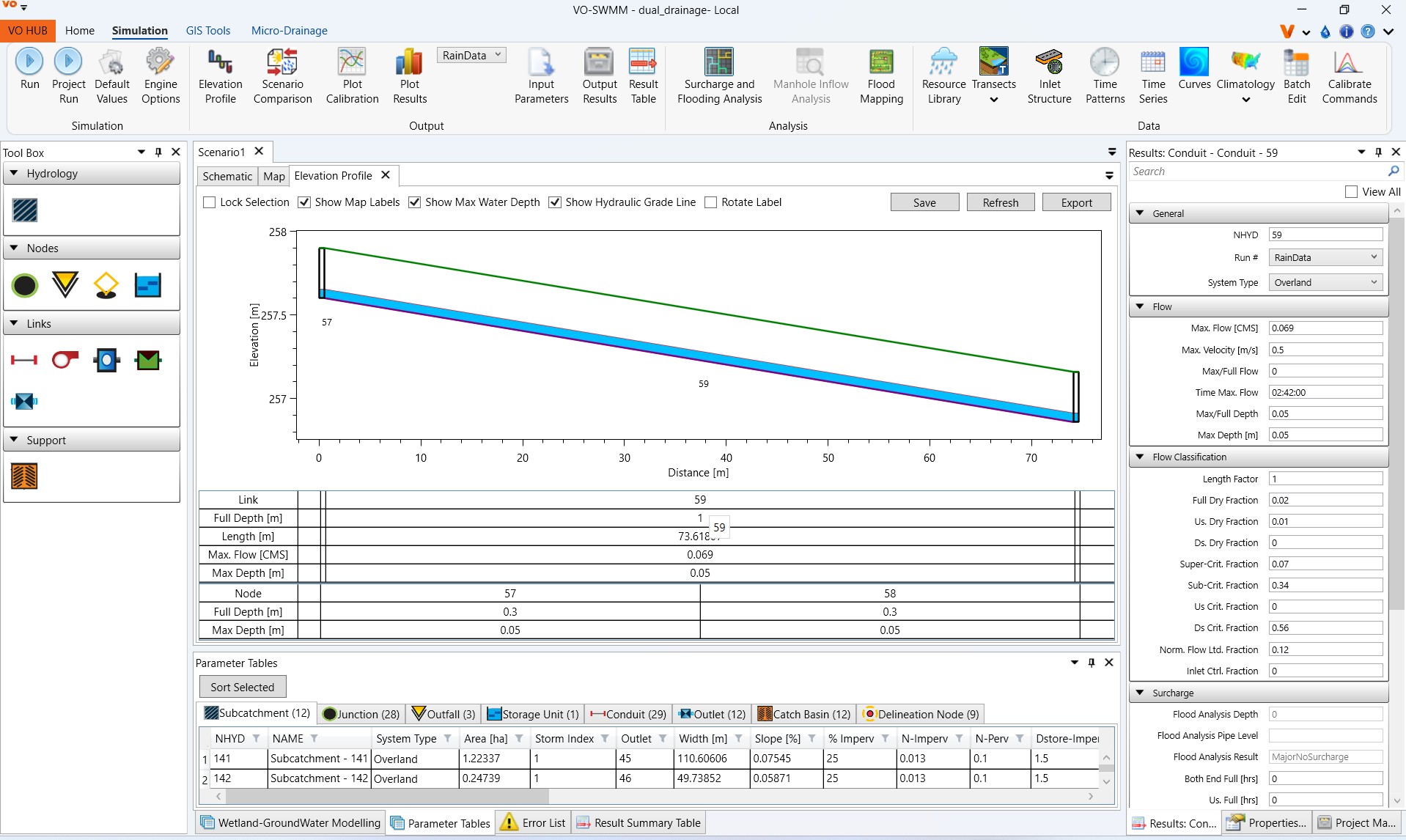Click the Sort Selected button

tap(243, 687)
